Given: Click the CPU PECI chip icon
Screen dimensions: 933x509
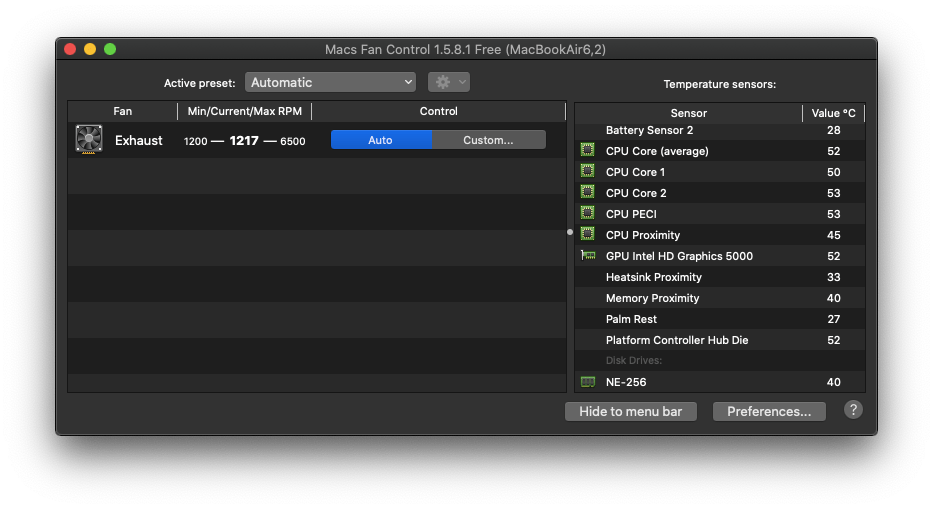Looking at the screenshot, I should click(x=587, y=213).
